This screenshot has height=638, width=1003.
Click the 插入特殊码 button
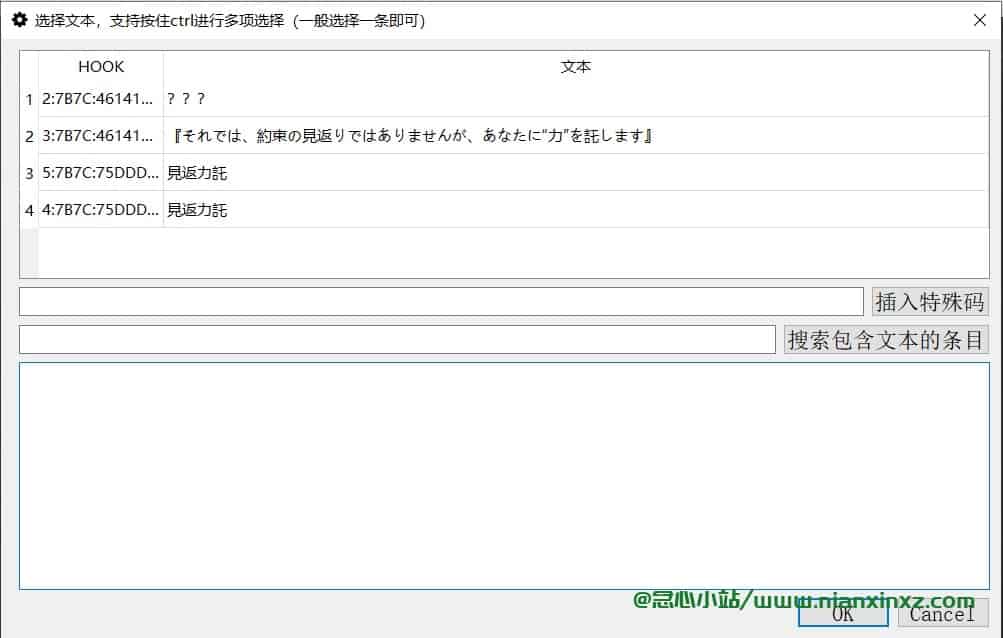[x=930, y=301]
